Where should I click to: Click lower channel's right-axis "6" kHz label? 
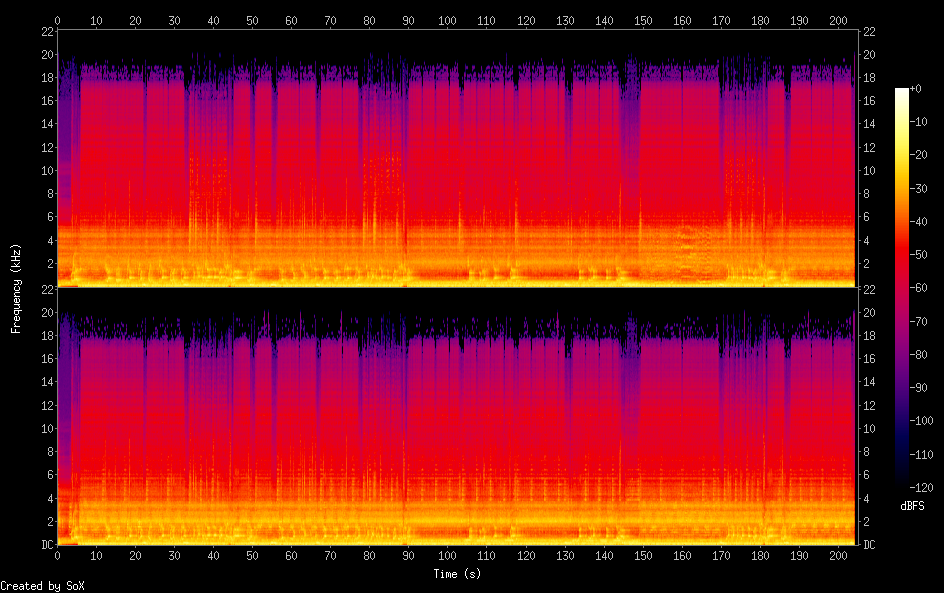[866, 475]
